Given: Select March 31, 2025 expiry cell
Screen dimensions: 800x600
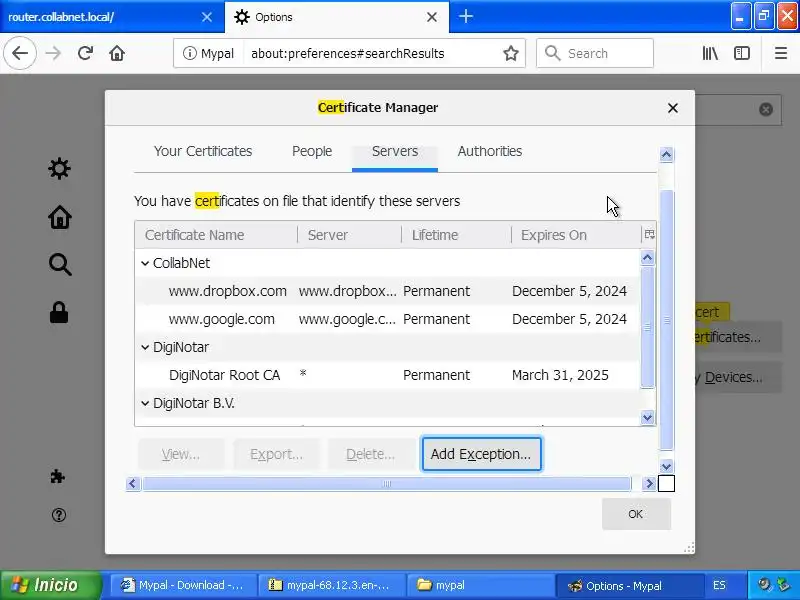Looking at the screenshot, I should coord(560,376).
